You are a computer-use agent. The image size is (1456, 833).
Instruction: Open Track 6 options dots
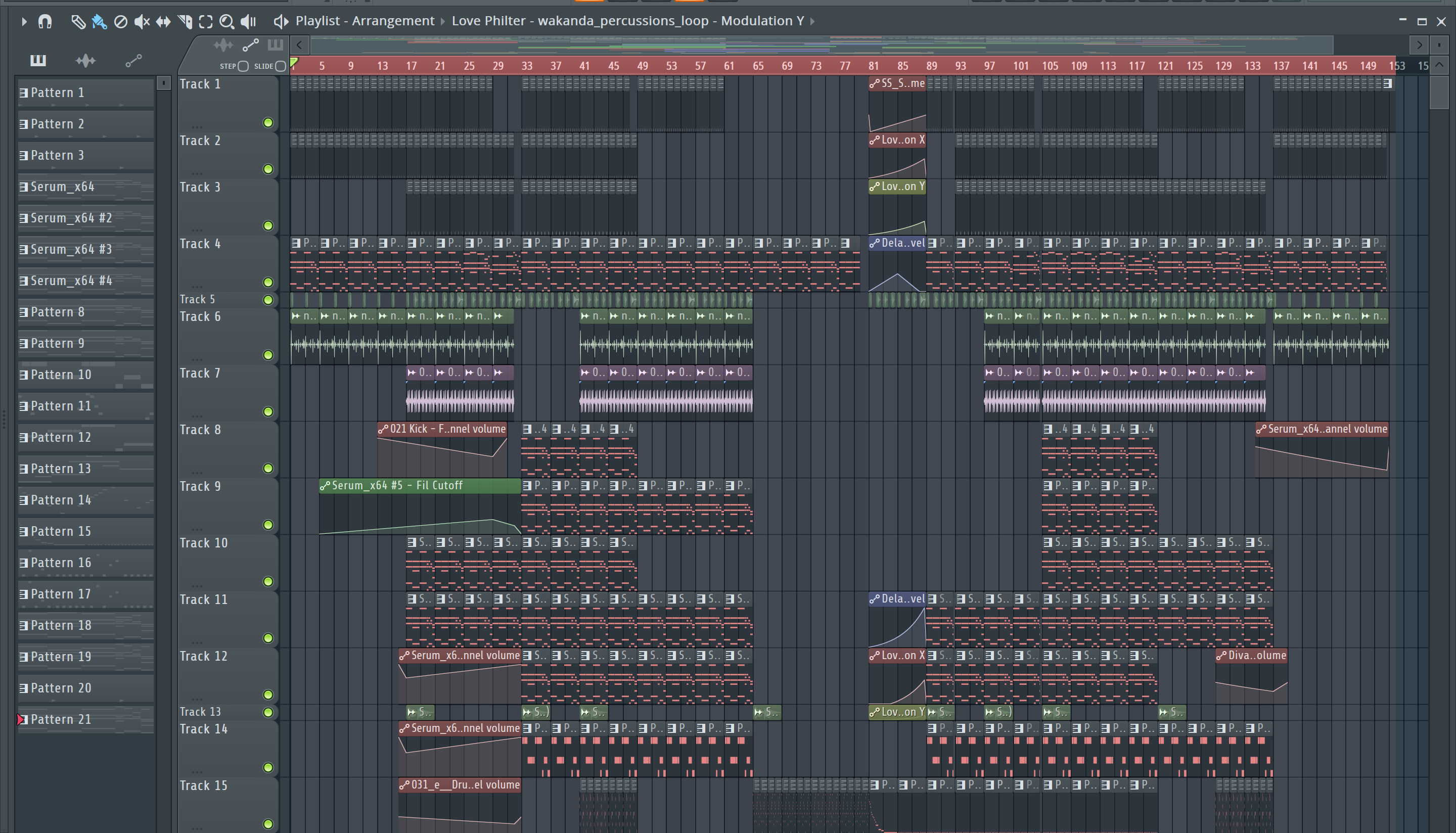(197, 359)
